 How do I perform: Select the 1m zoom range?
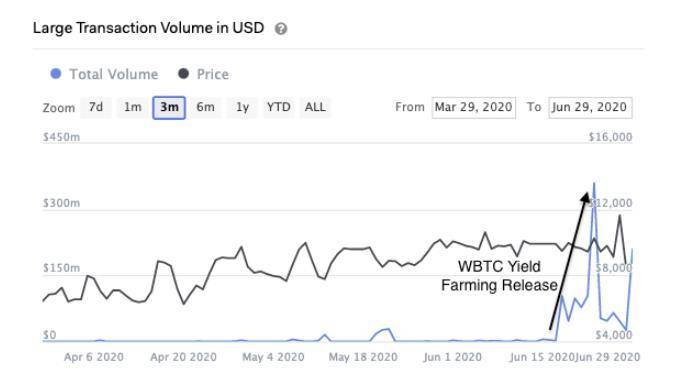click(133, 107)
